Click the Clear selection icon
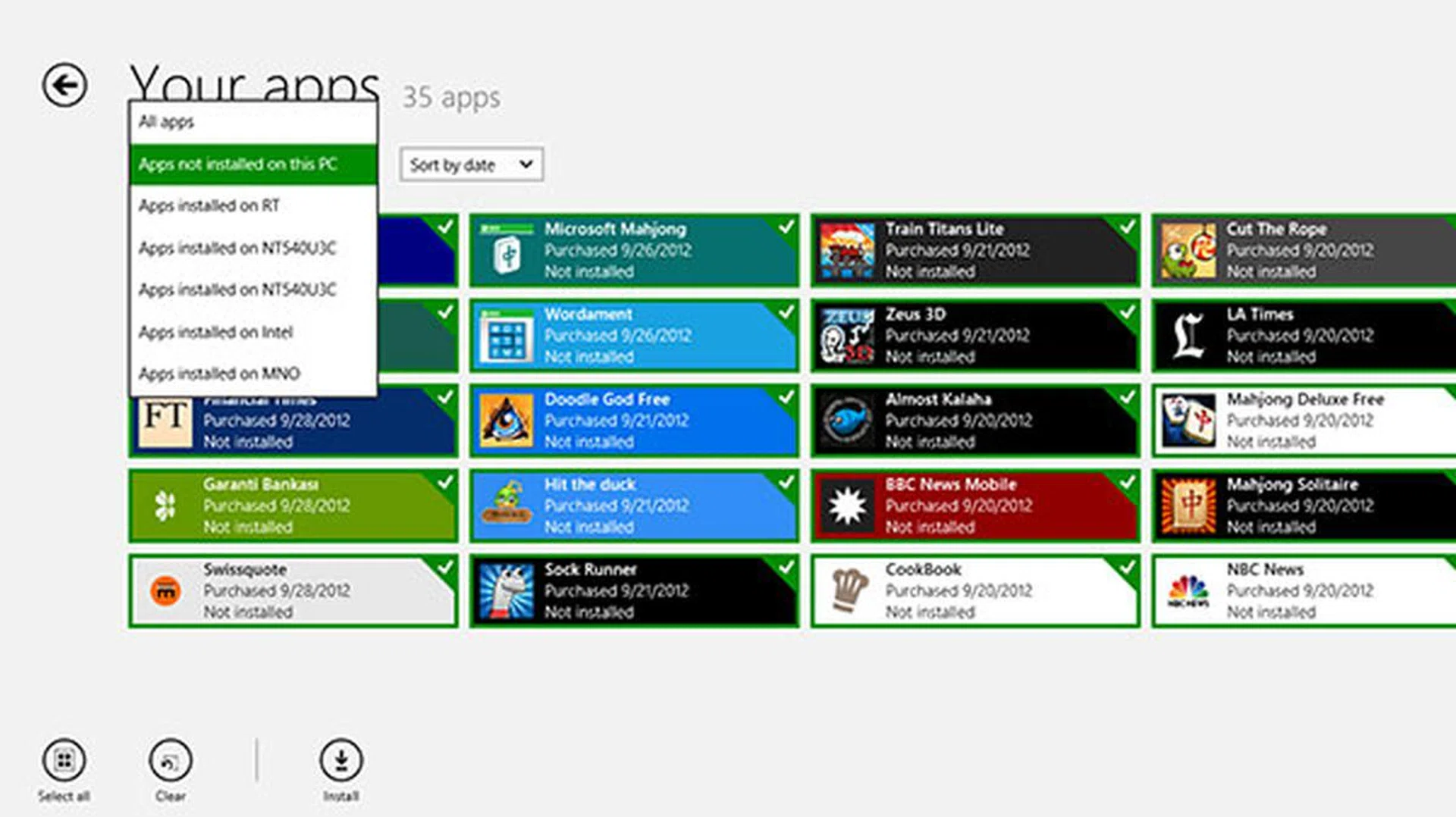Image resolution: width=1456 pixels, height=817 pixels. 171,760
